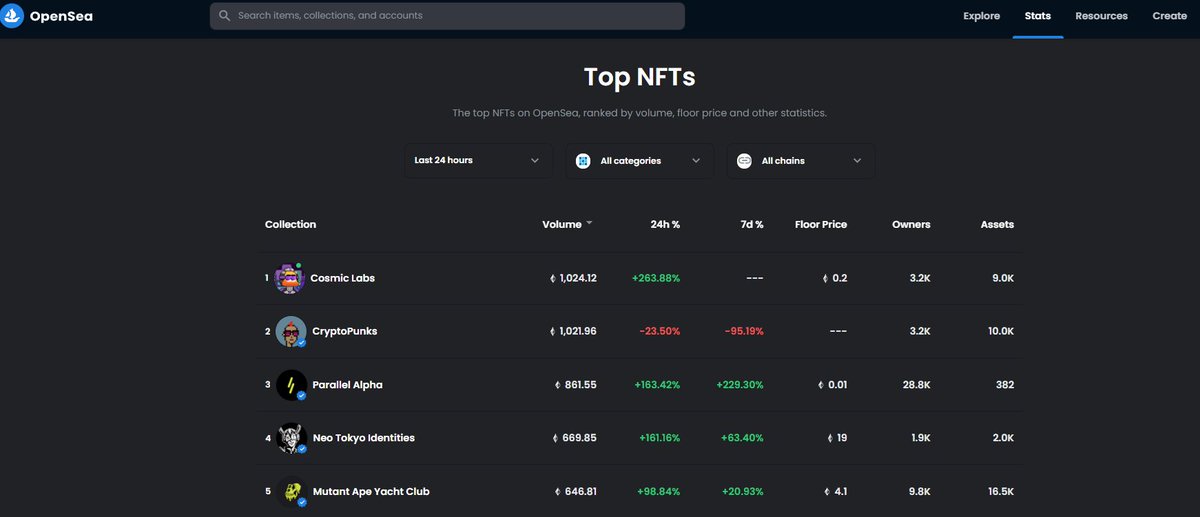Open Neo Tokyo Identities collection name
The image size is (1200, 517).
tap(364, 438)
